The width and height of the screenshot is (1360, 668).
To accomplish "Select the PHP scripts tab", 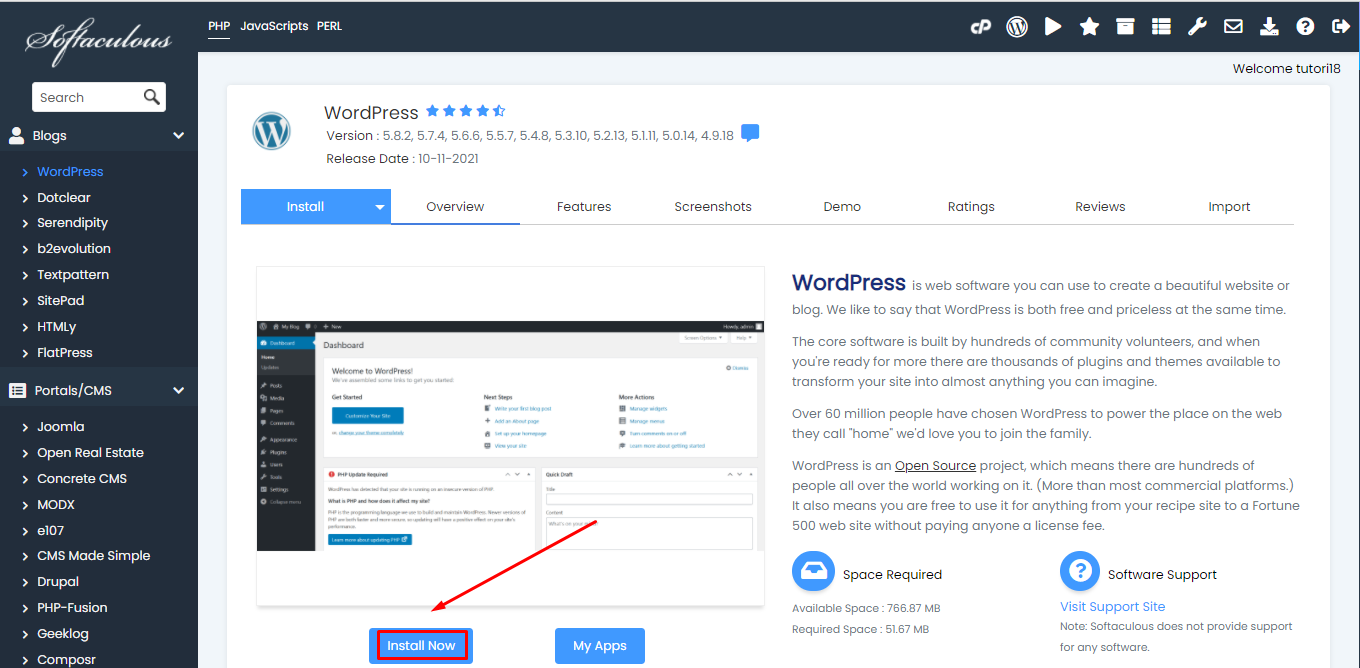I will [x=219, y=26].
